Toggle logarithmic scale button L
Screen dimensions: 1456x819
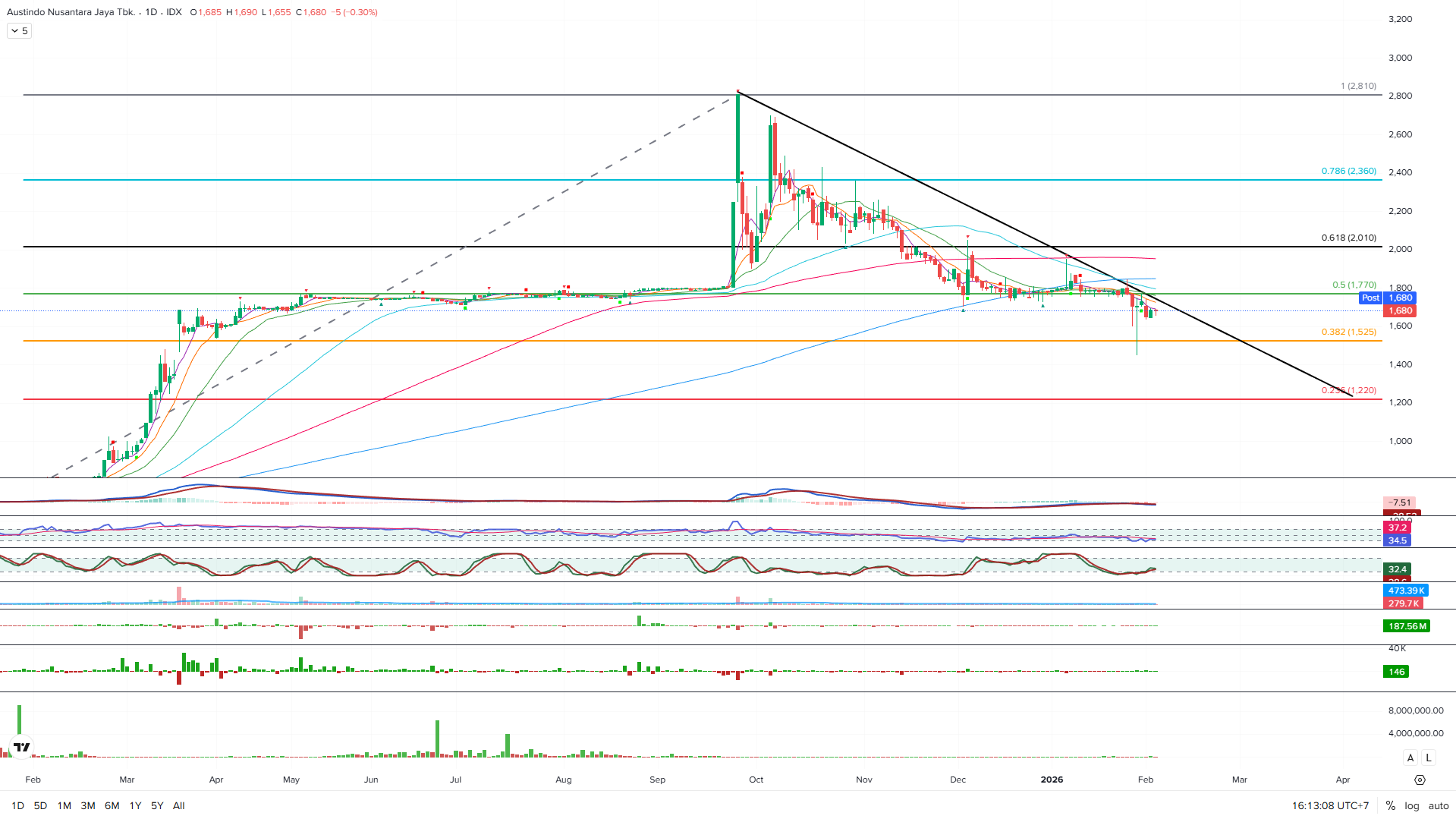(x=1429, y=758)
